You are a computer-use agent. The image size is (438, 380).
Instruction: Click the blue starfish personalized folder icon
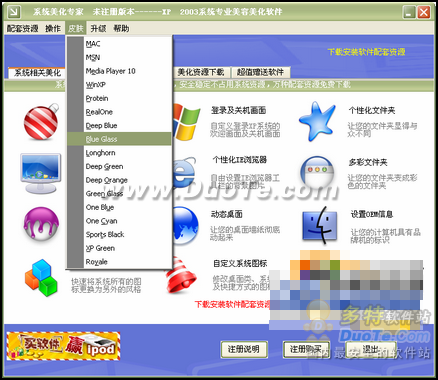tap(317, 122)
